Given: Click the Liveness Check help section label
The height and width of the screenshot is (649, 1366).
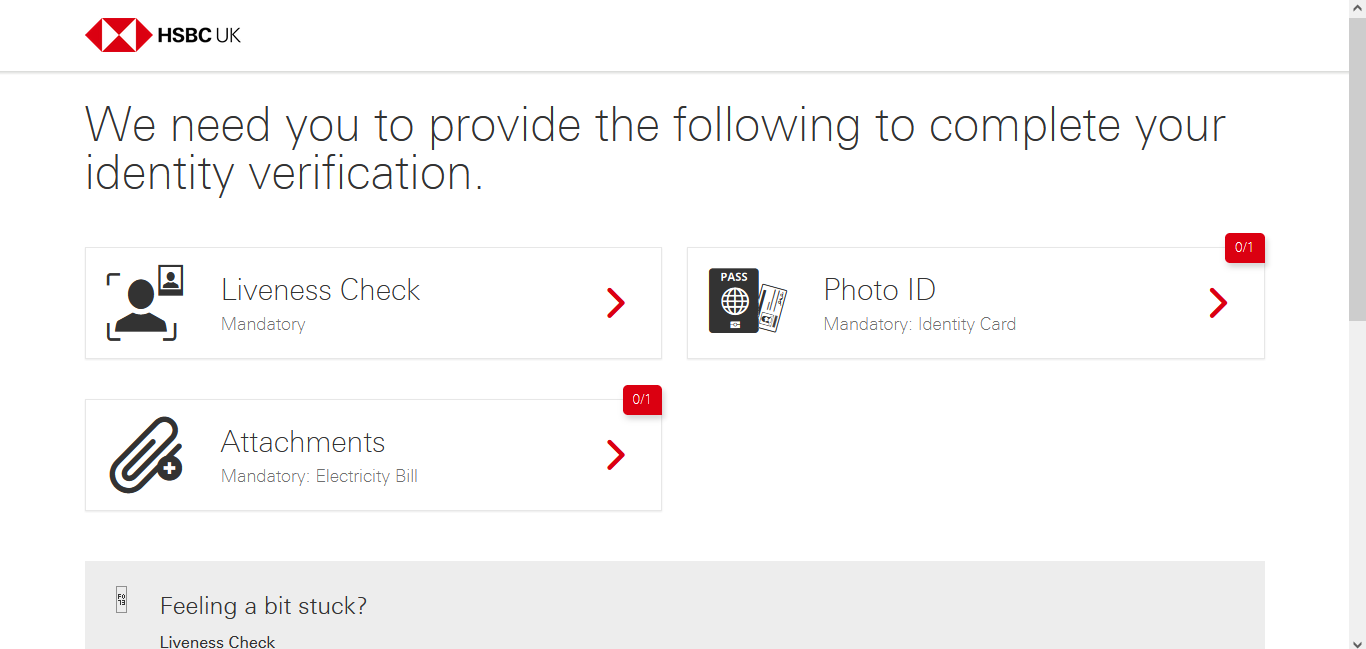Looking at the screenshot, I should coord(217,641).
